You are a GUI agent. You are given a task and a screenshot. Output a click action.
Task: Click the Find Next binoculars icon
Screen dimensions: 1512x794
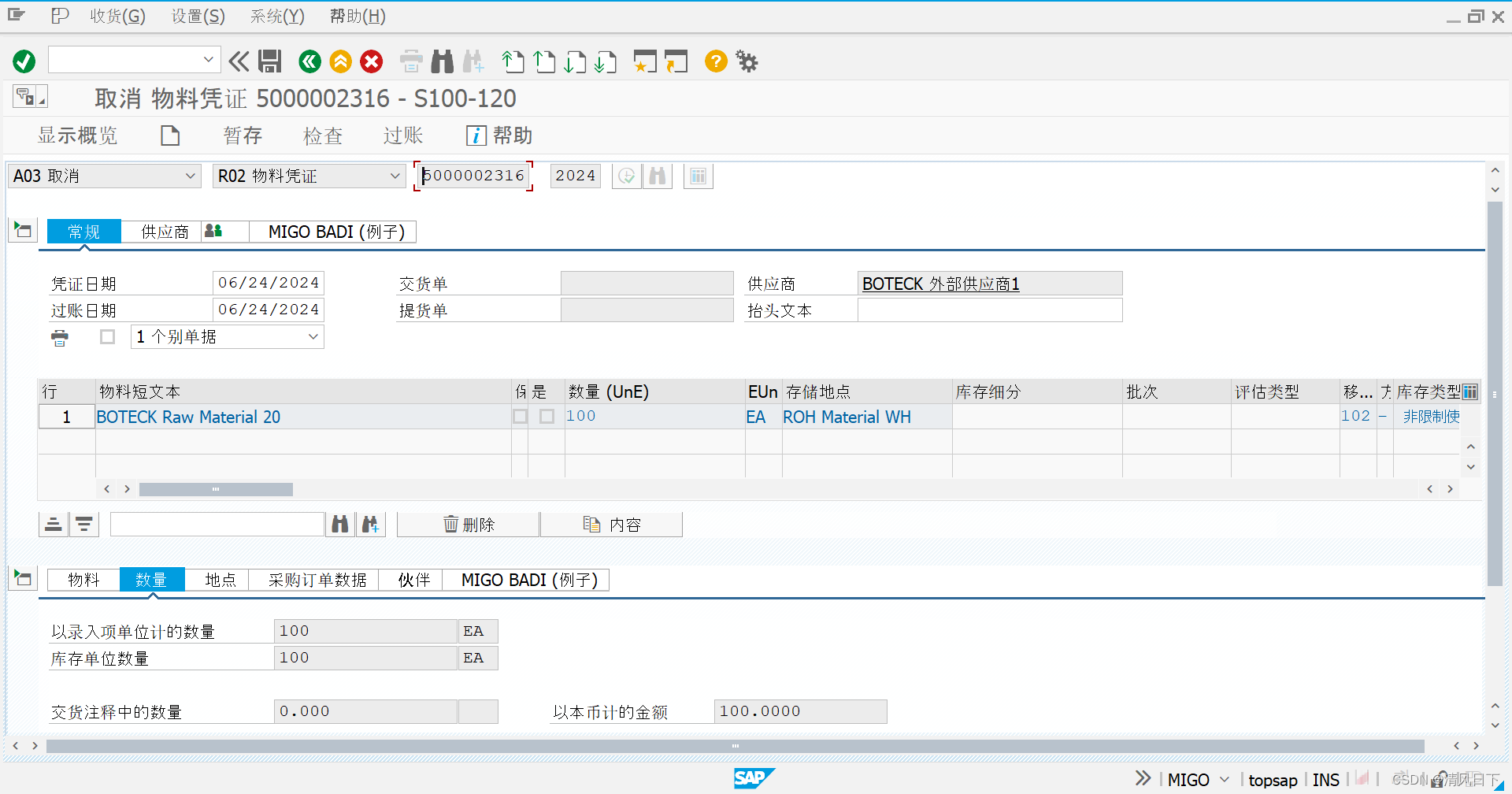tap(473, 61)
